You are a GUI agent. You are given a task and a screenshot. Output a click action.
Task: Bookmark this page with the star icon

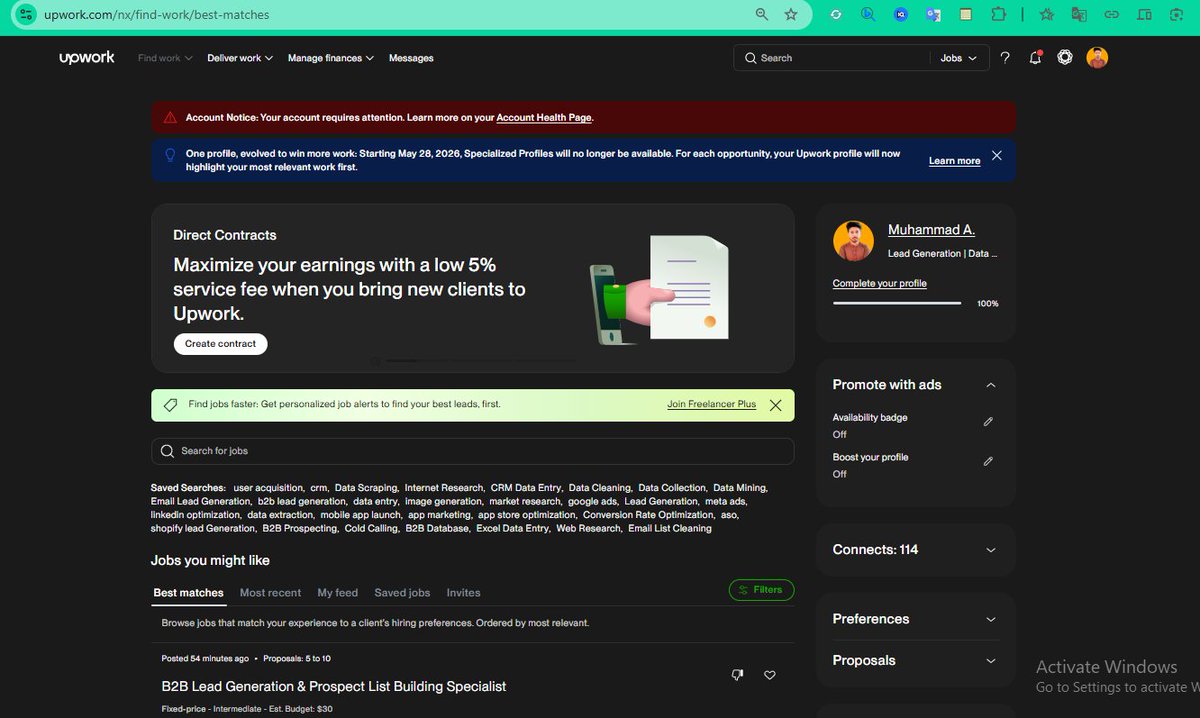[x=791, y=15]
